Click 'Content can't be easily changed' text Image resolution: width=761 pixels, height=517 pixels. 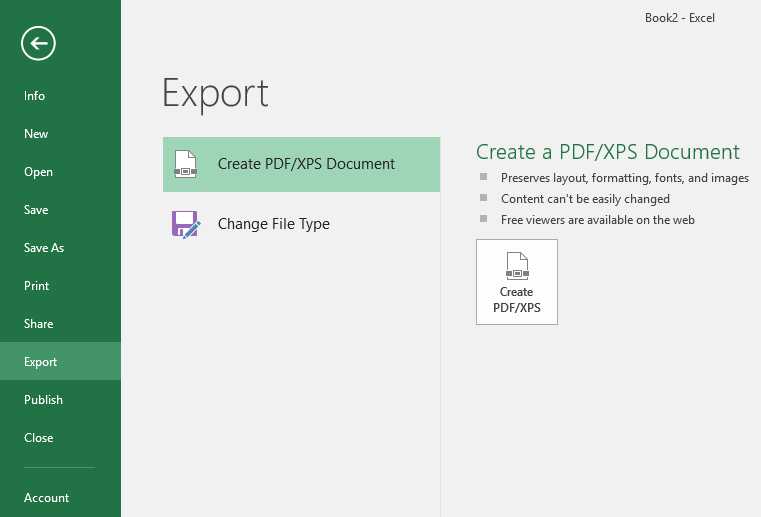point(585,199)
